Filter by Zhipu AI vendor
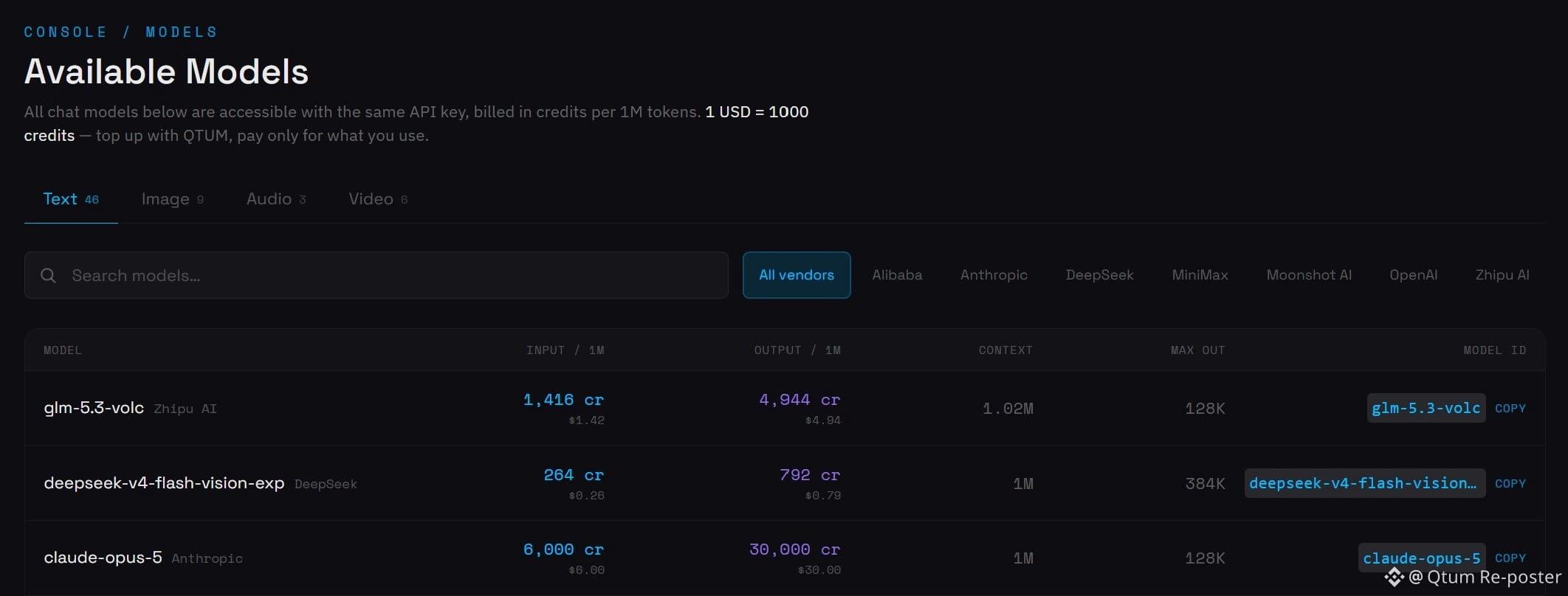This screenshot has width=1568, height=596. (1502, 275)
